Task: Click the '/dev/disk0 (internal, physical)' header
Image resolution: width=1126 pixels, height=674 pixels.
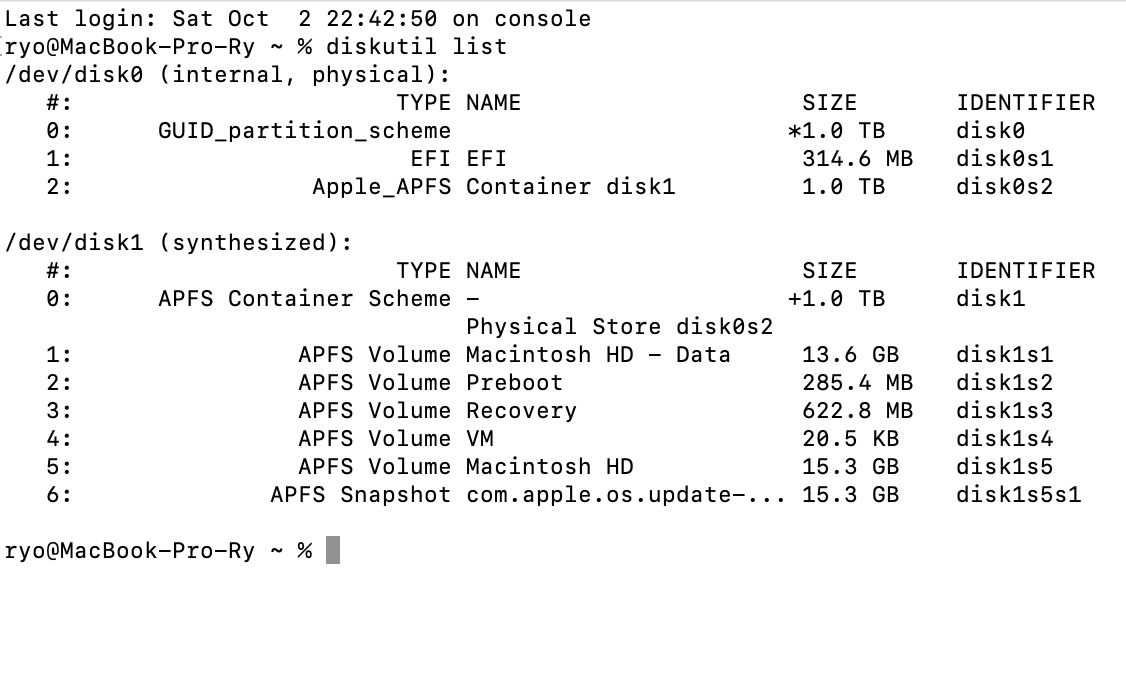Action: click(228, 75)
